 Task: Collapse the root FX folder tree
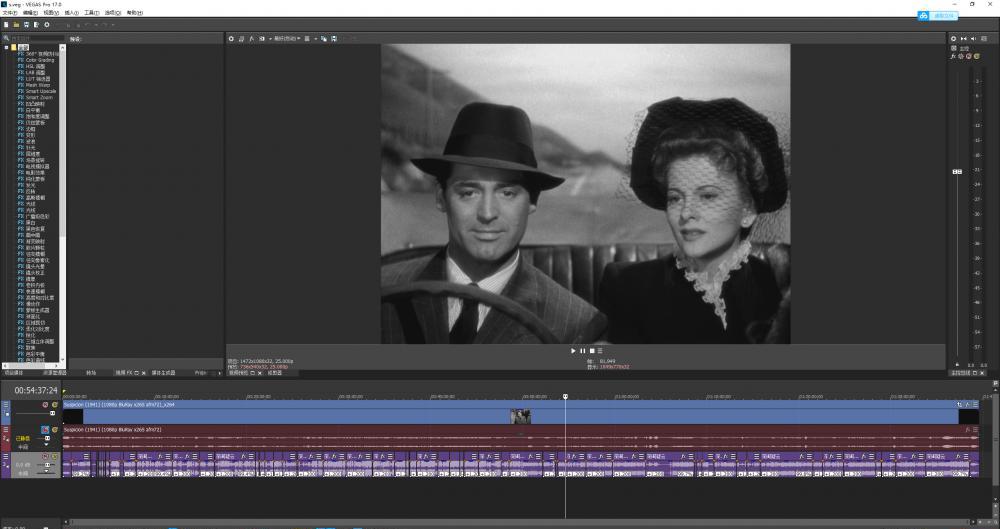coord(6,47)
